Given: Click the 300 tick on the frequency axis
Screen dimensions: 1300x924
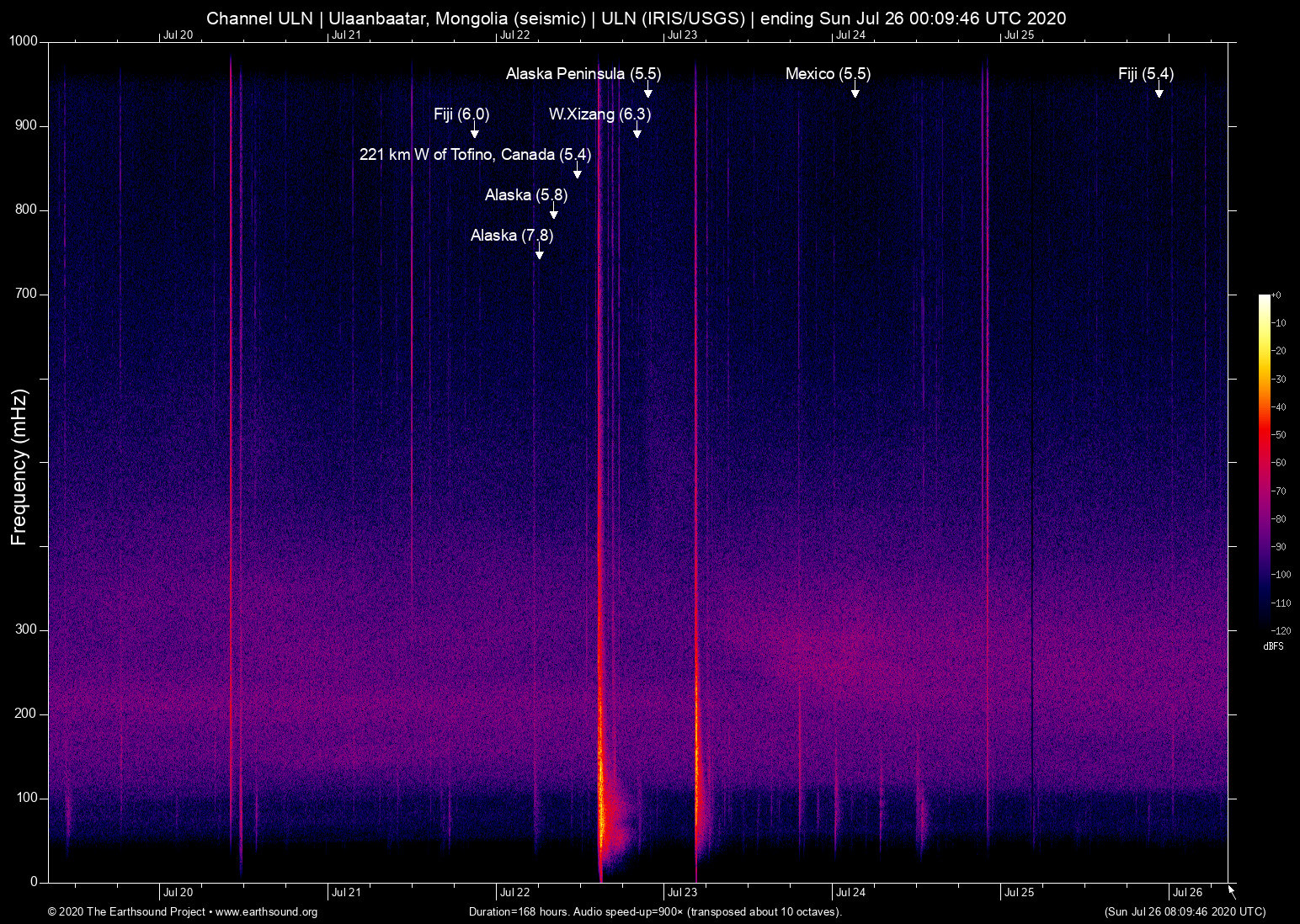Looking at the screenshot, I should tap(28, 629).
